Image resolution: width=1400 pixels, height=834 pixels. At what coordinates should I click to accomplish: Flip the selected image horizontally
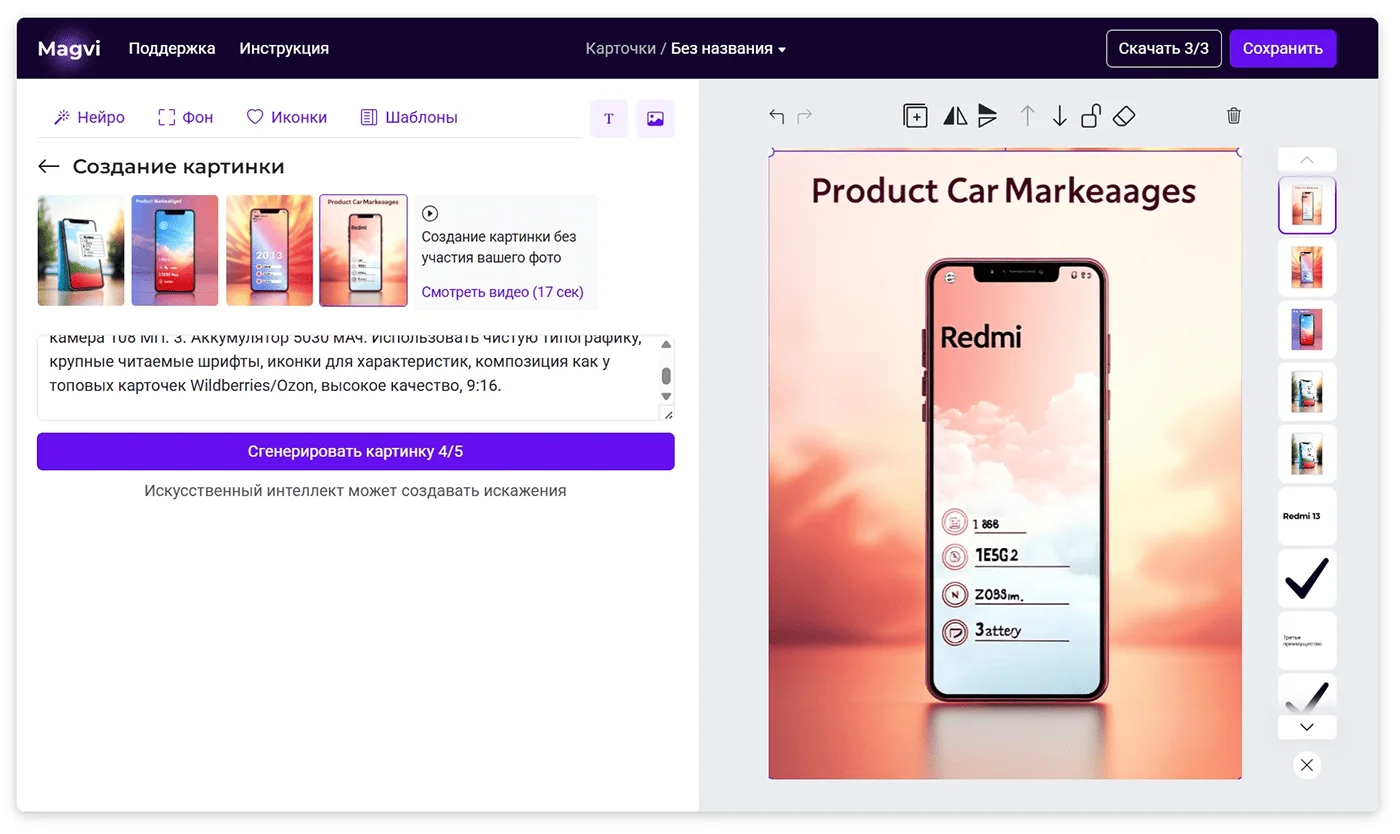(955, 116)
